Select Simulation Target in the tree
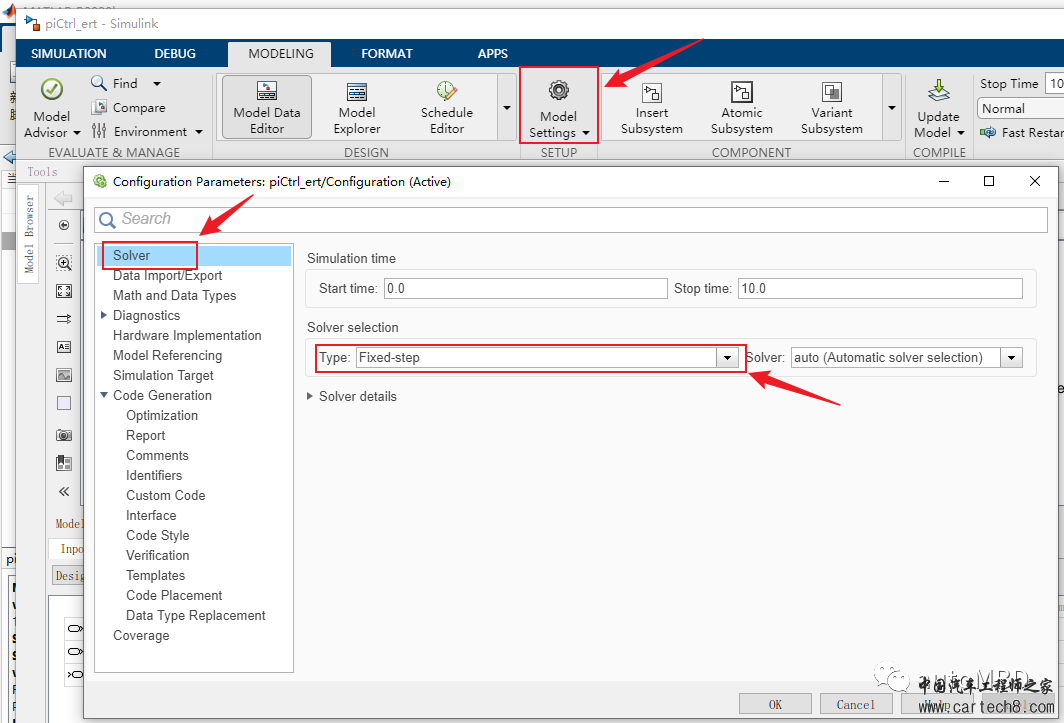Viewport: 1064px width, 723px height. 163,375
